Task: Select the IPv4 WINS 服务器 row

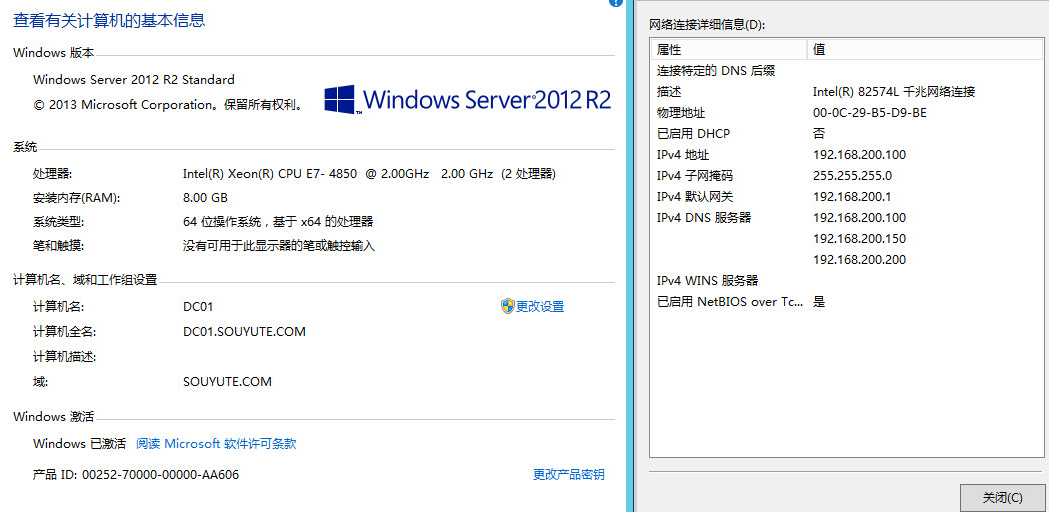Action: [x=847, y=280]
